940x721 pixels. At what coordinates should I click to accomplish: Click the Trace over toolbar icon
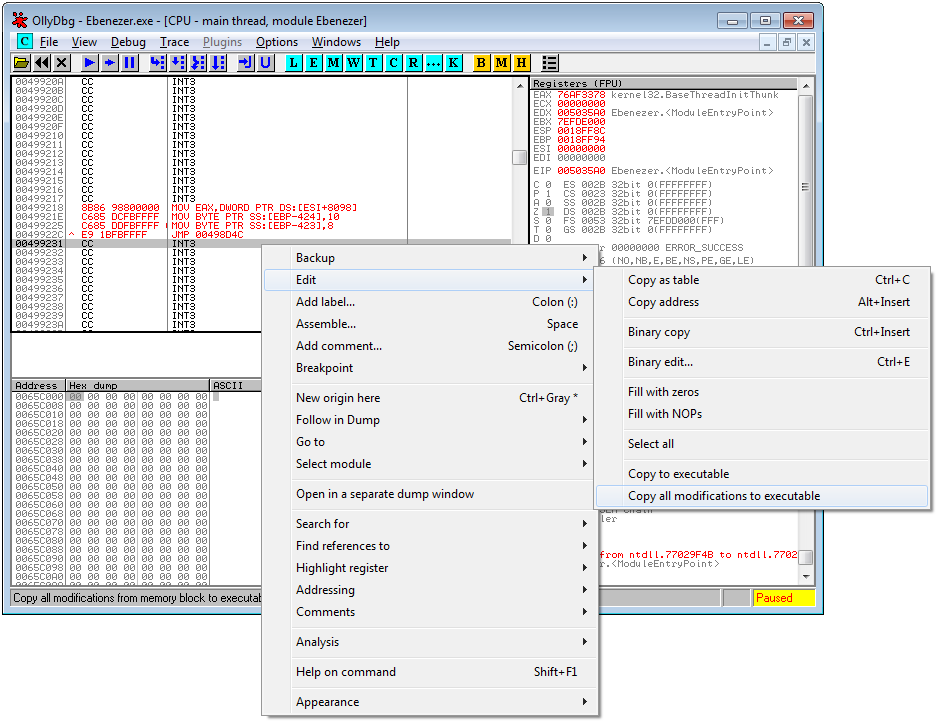click(218, 62)
